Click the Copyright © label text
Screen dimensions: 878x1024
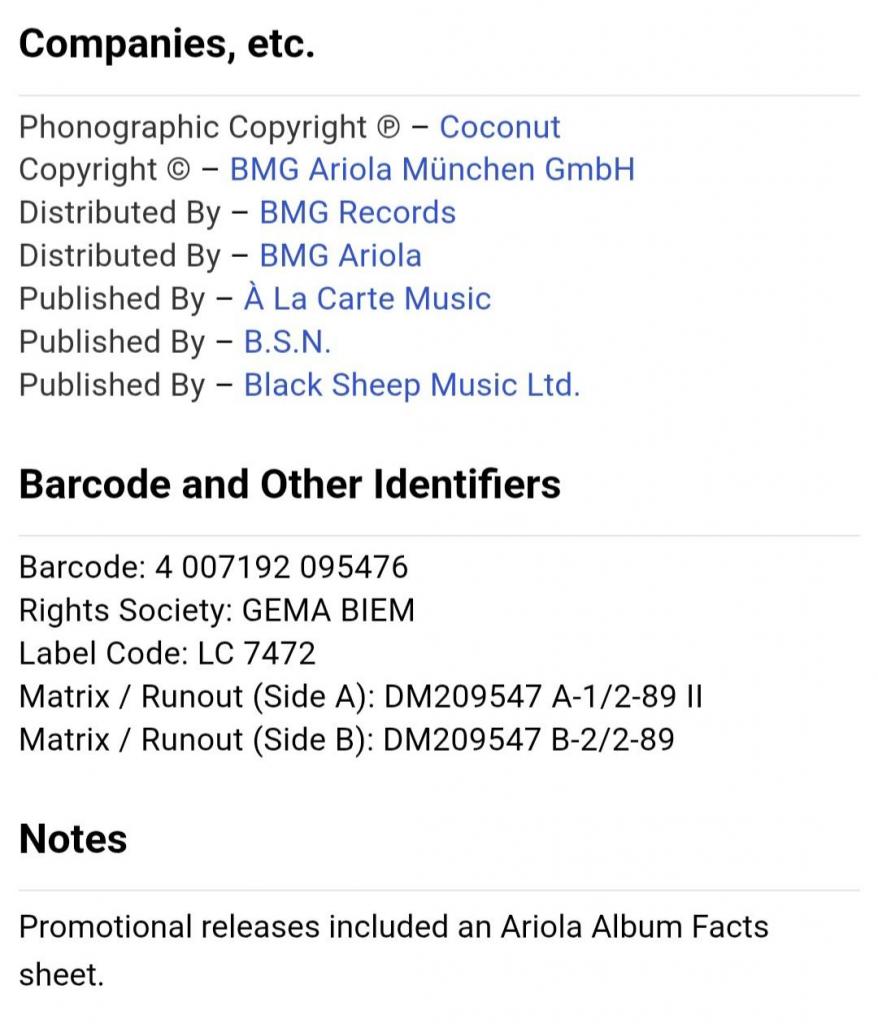[104, 169]
